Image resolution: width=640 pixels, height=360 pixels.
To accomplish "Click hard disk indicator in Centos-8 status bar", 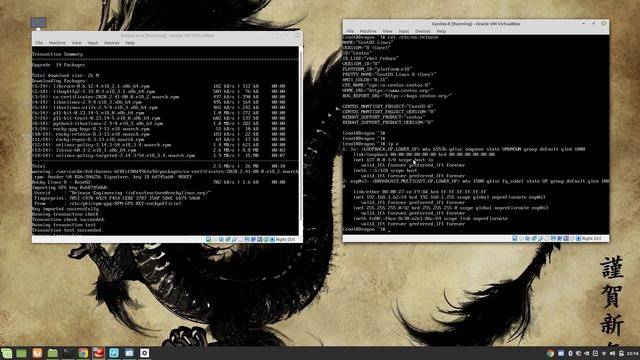I will pyautogui.click(x=515, y=238).
